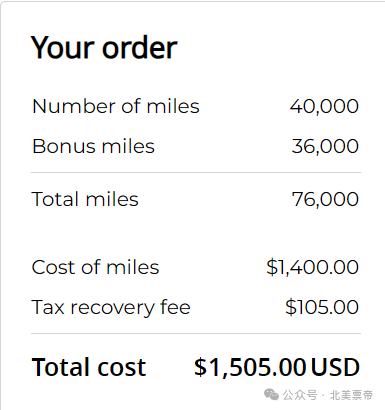Click the 'Your order' heading
This screenshot has width=385, height=410.
104,48
